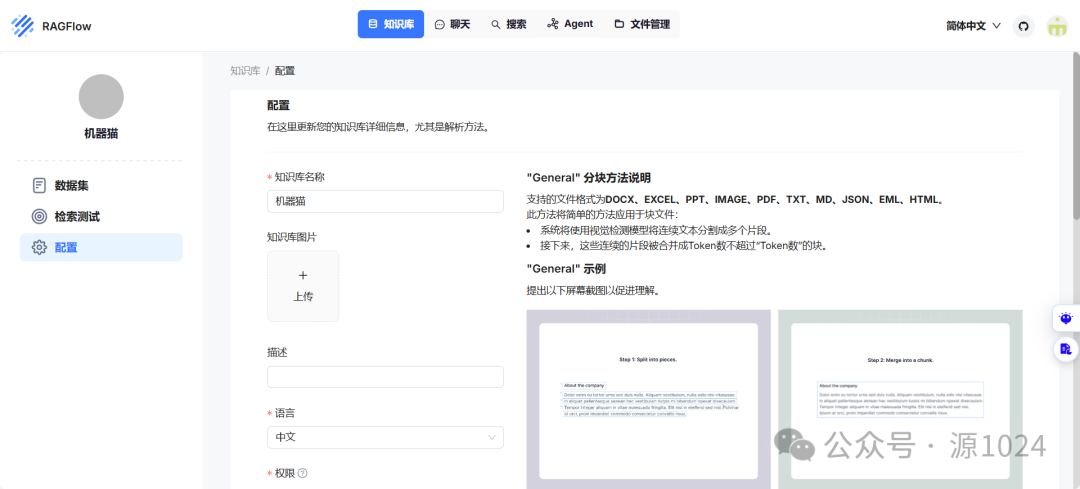Open the 语言 dropdown showing 中文
This screenshot has height=489, width=1080.
tap(385, 437)
